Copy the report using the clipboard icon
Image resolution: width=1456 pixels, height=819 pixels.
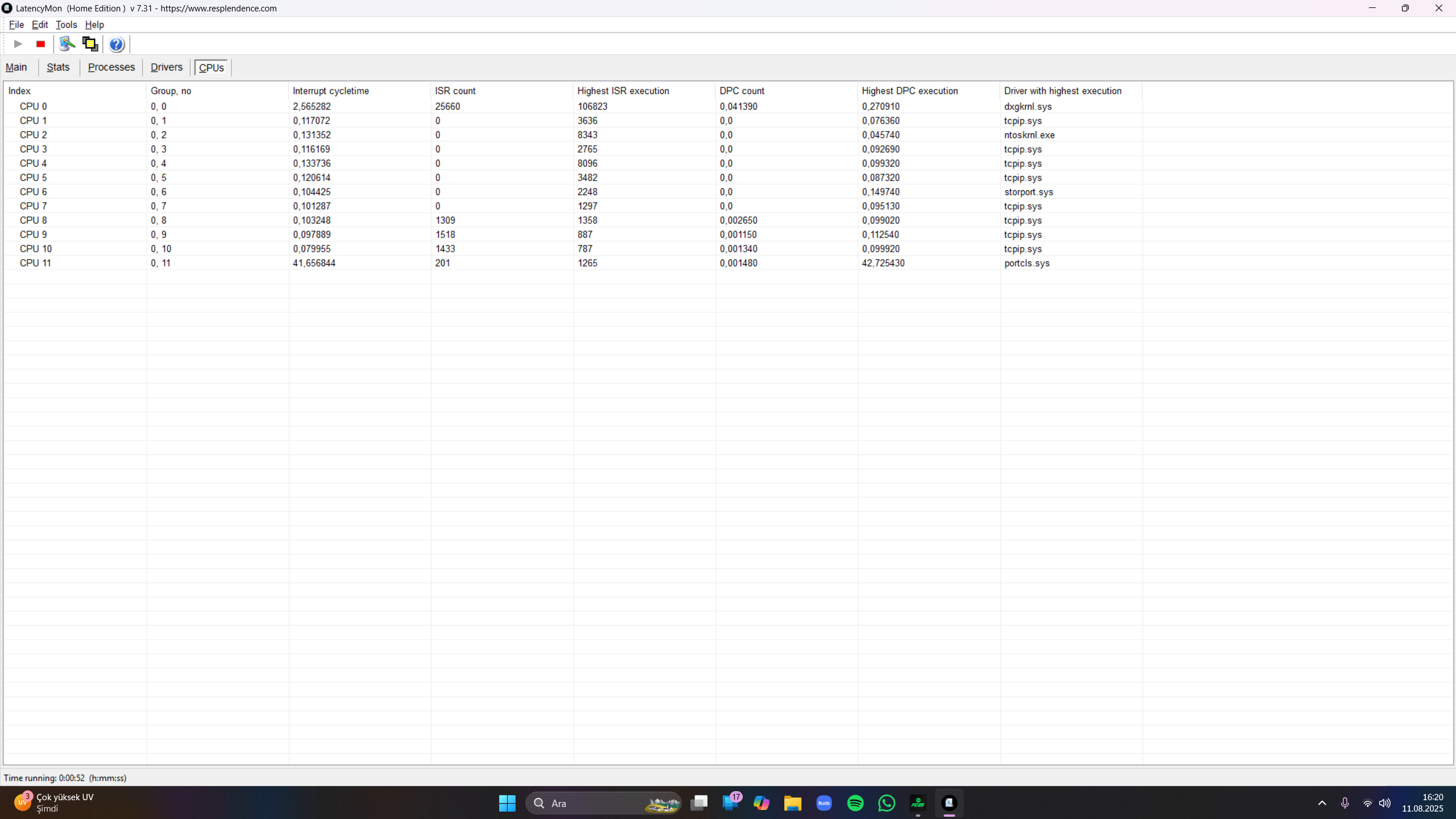coord(89,44)
